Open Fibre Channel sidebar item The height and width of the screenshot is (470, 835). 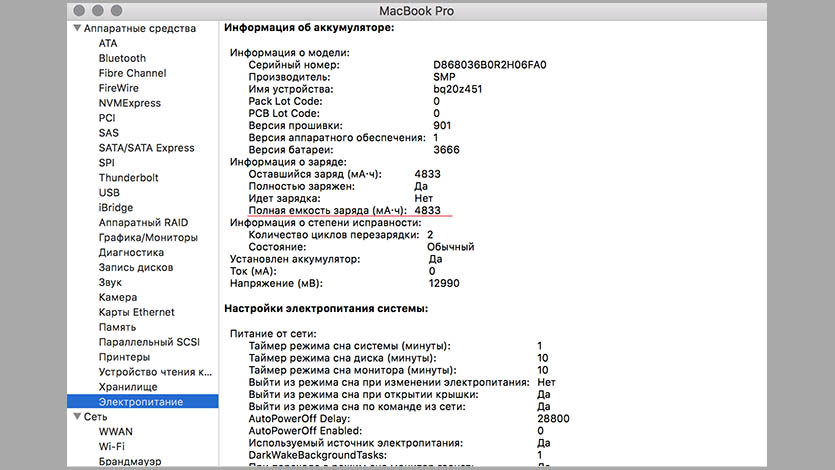coord(132,73)
